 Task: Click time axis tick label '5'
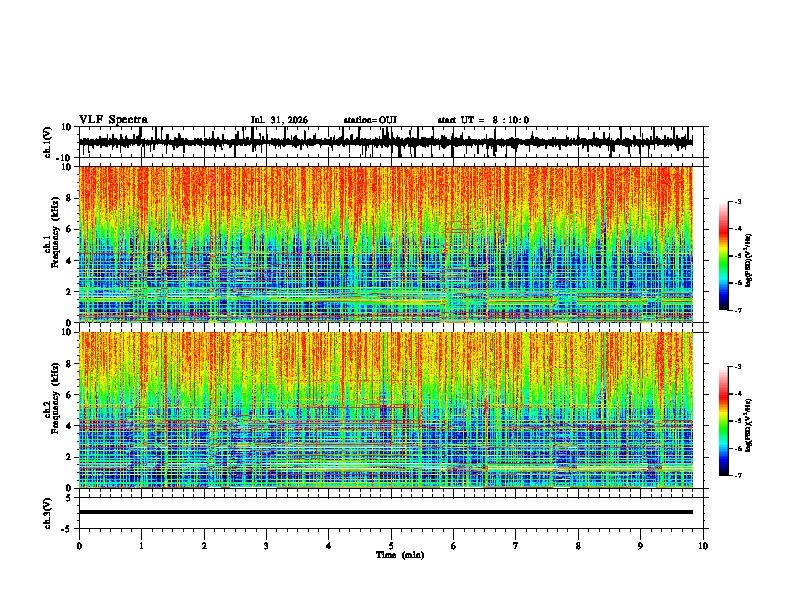coord(391,546)
